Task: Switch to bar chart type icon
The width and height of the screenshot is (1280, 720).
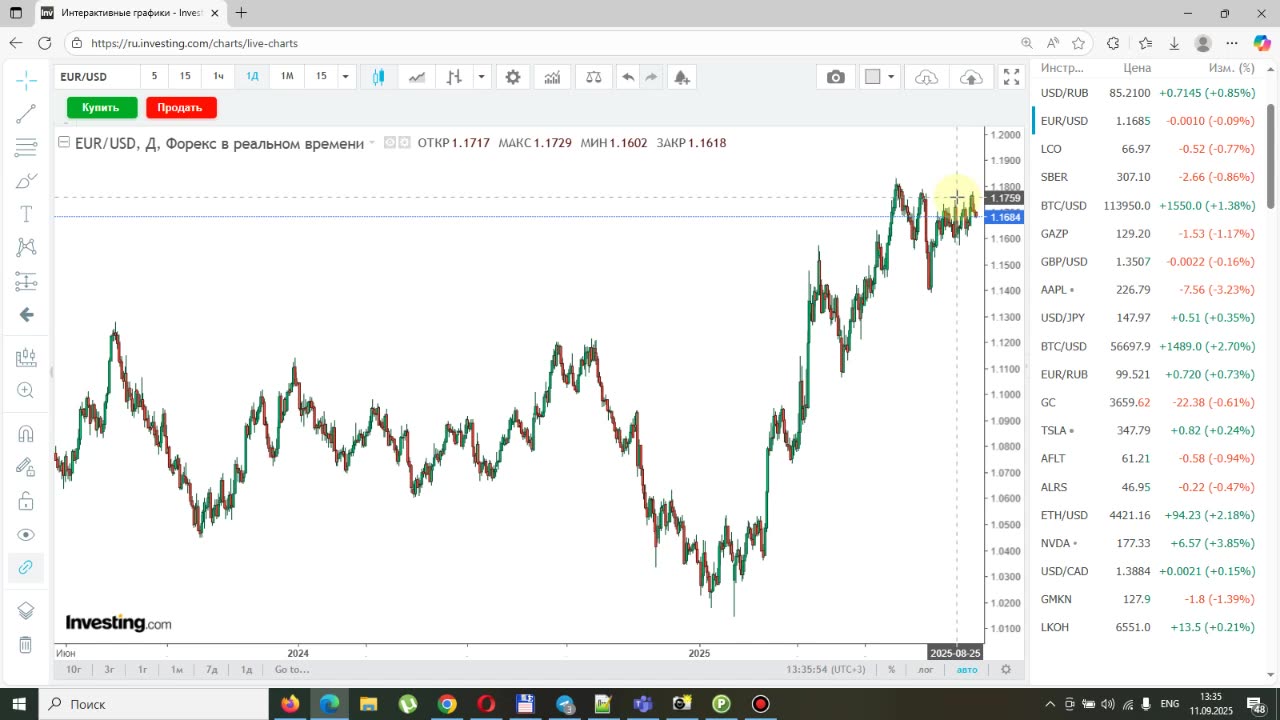Action: point(454,77)
